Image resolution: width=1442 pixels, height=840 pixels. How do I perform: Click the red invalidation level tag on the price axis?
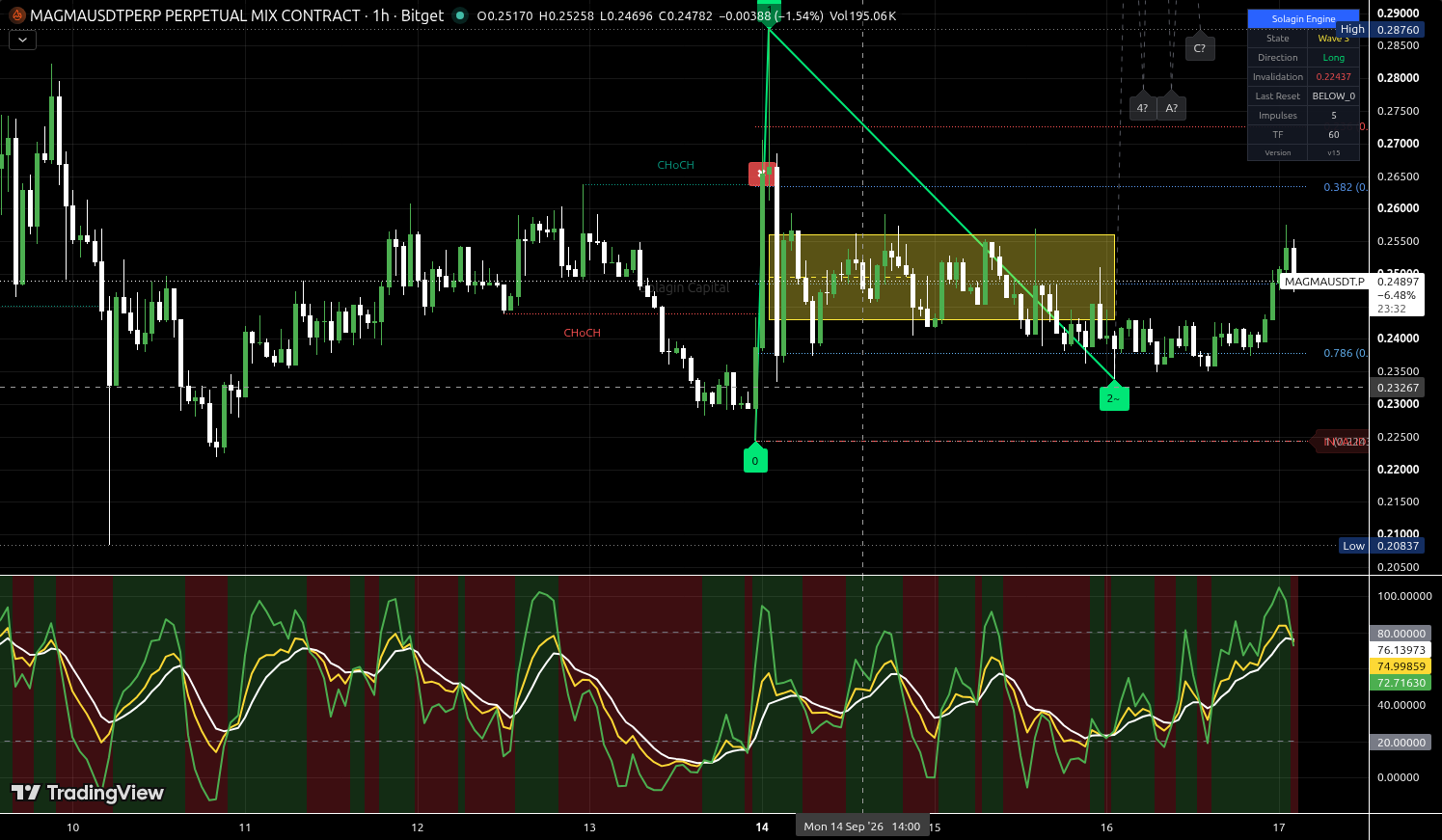pyautogui.click(x=1341, y=442)
